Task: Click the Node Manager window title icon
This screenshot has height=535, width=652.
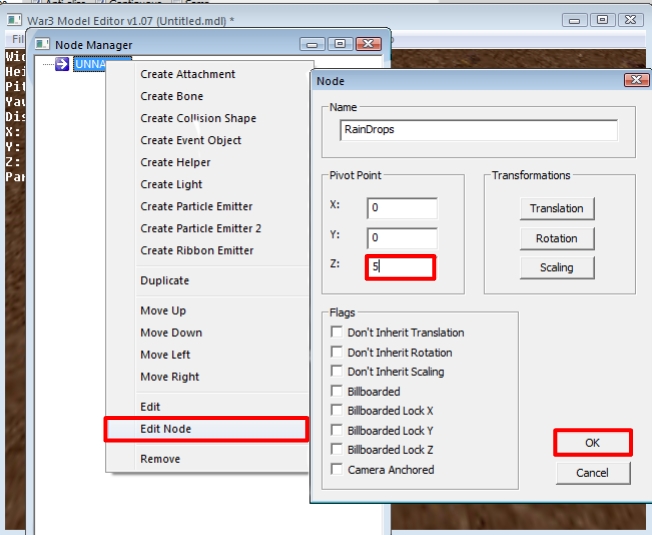Action: [42, 44]
